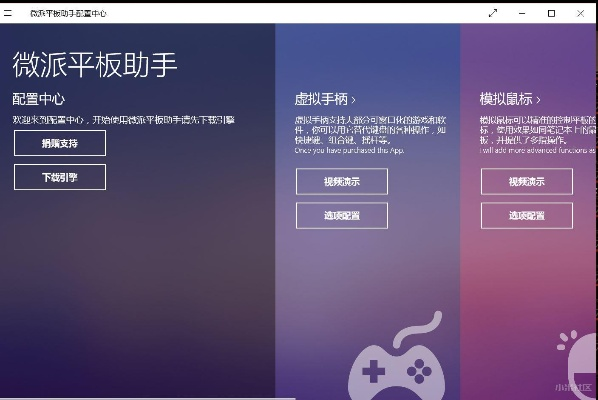The height and width of the screenshot is (400, 598).
Task: Click the 捐赠支持 button
Action: (x=60, y=143)
